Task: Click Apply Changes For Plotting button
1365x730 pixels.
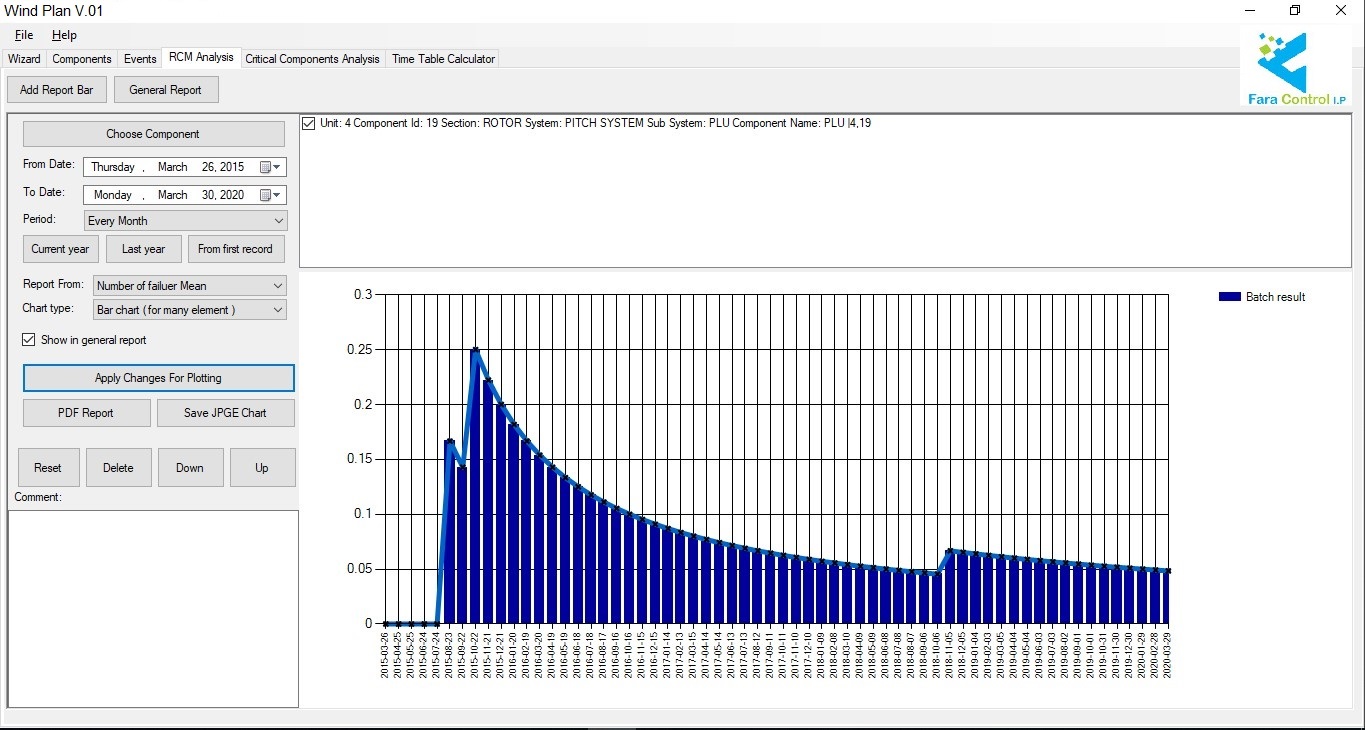Action: click(x=158, y=378)
